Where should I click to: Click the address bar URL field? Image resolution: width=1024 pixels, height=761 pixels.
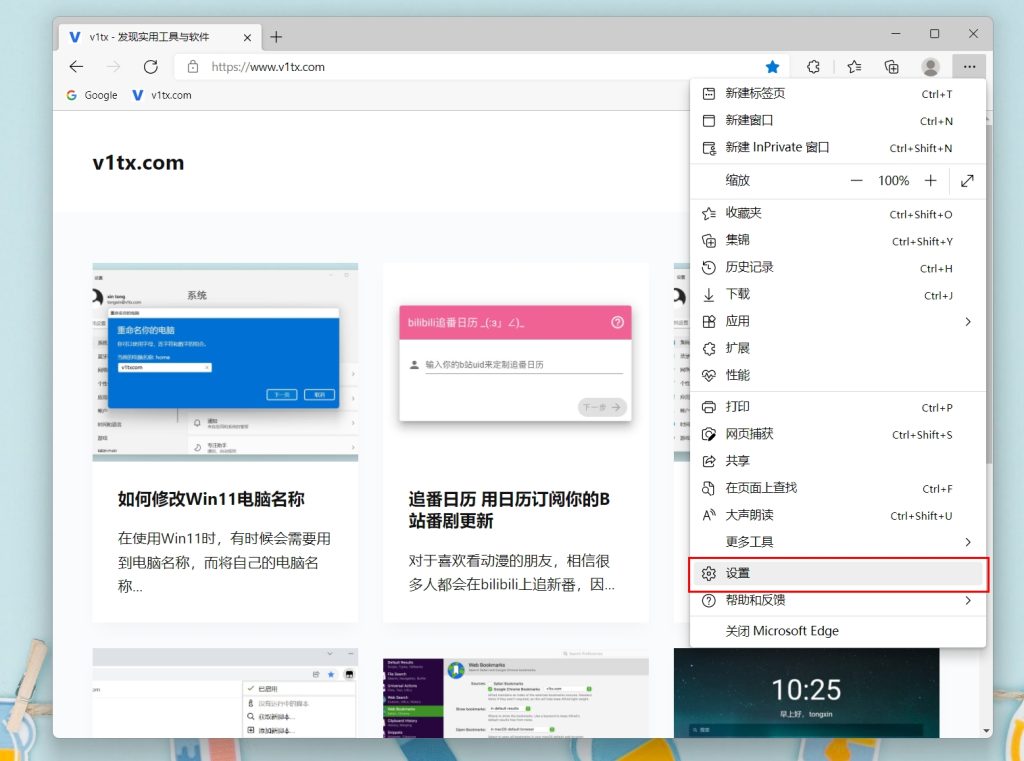pyautogui.click(x=481, y=67)
